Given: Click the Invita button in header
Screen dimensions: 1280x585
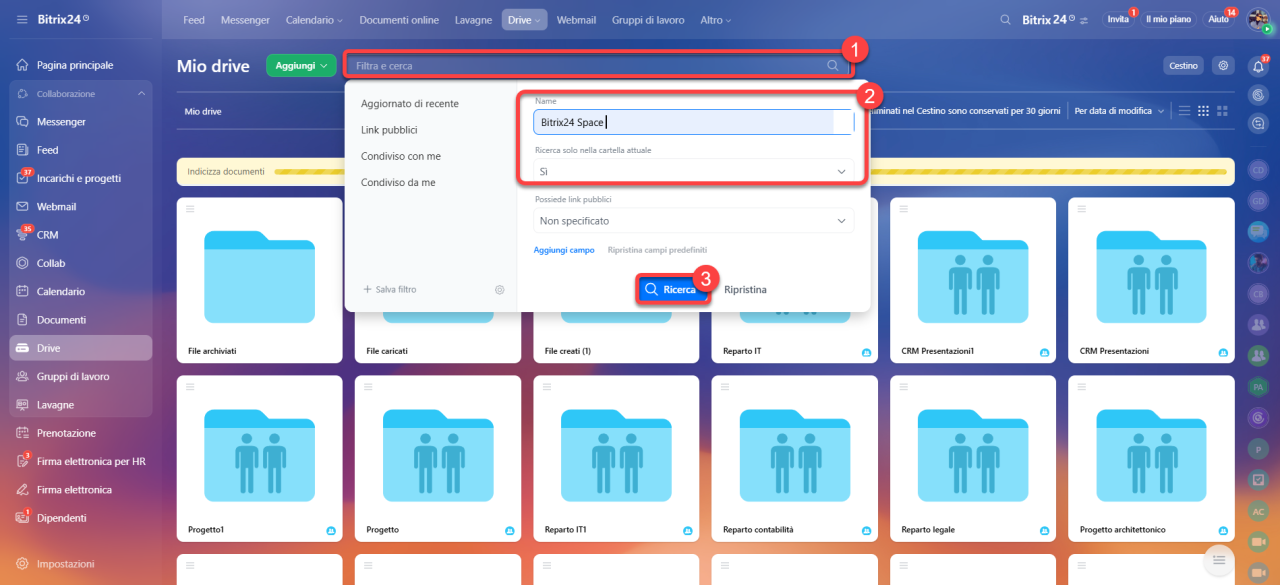Looking at the screenshot, I should pyautogui.click(x=1118, y=20).
